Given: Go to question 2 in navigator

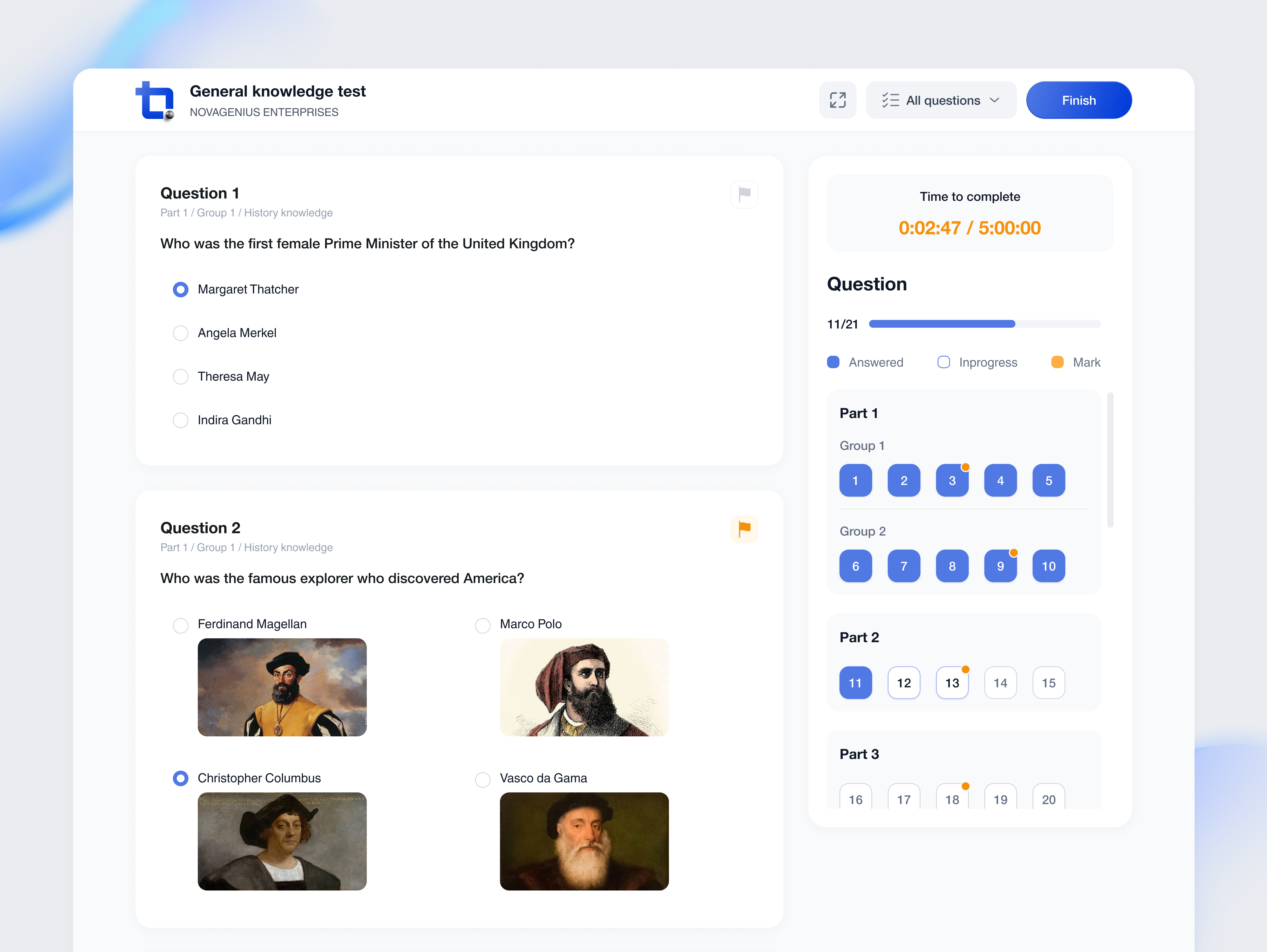Looking at the screenshot, I should pyautogui.click(x=904, y=480).
